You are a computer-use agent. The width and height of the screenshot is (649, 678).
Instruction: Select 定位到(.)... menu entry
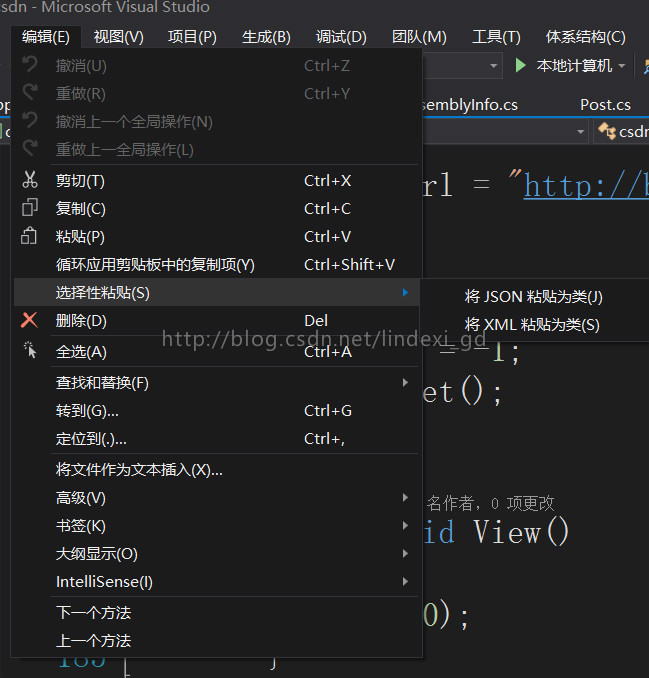pos(217,438)
